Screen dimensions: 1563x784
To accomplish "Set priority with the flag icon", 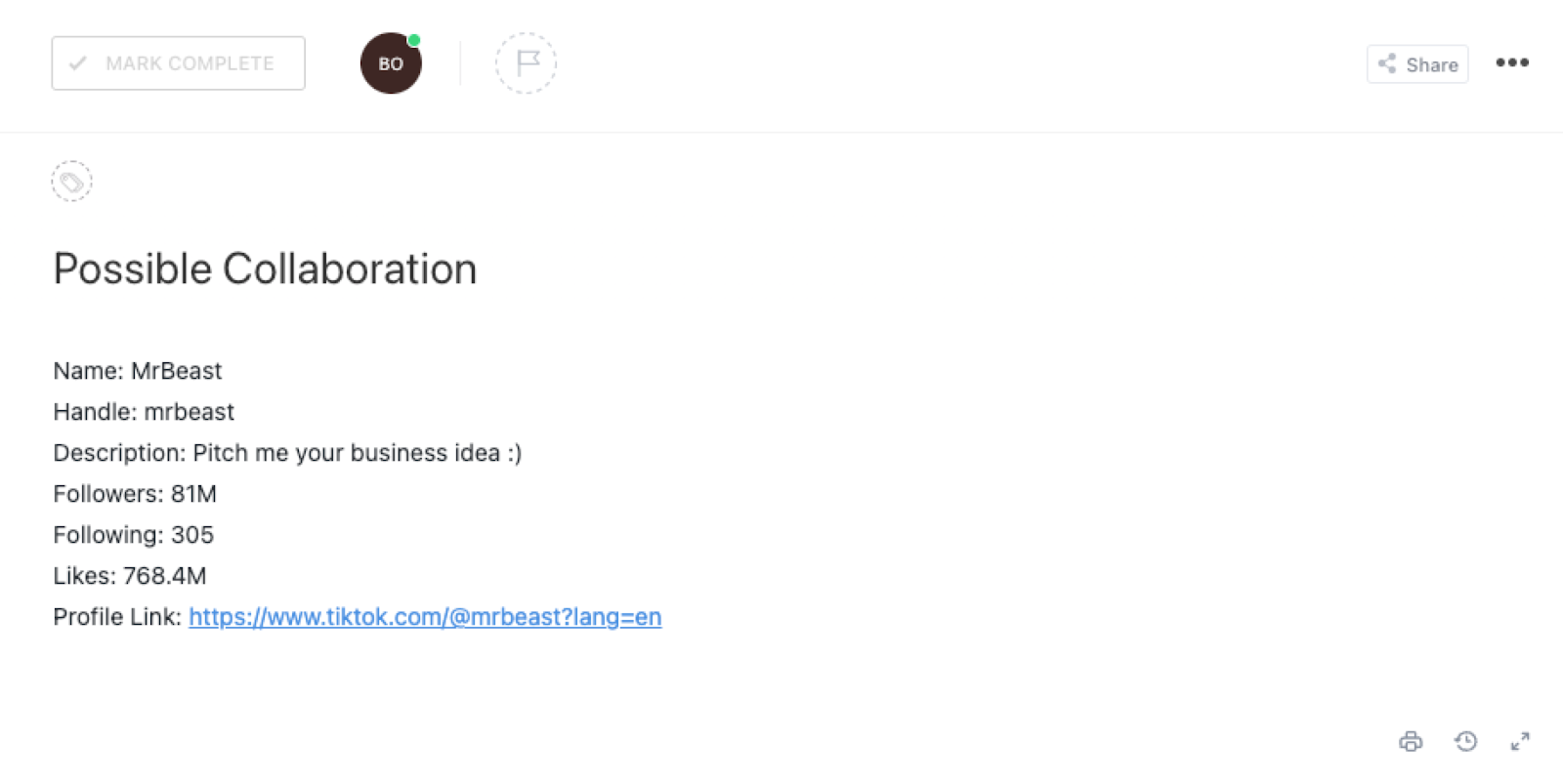I will (526, 63).
